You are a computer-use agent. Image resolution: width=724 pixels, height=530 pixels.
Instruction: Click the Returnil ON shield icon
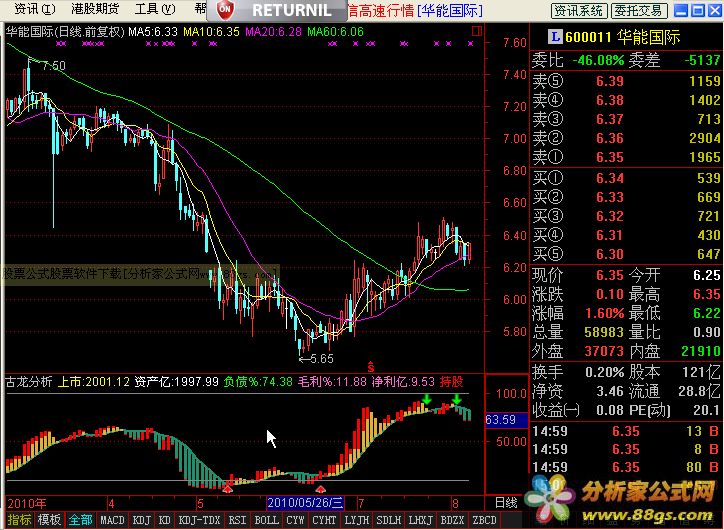(x=225, y=9)
